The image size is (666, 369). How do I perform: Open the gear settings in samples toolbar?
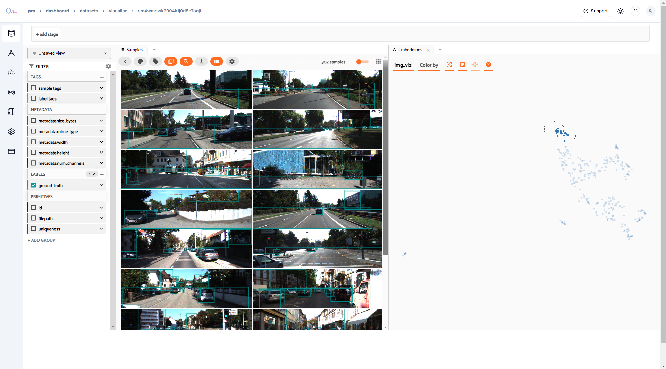click(232, 62)
